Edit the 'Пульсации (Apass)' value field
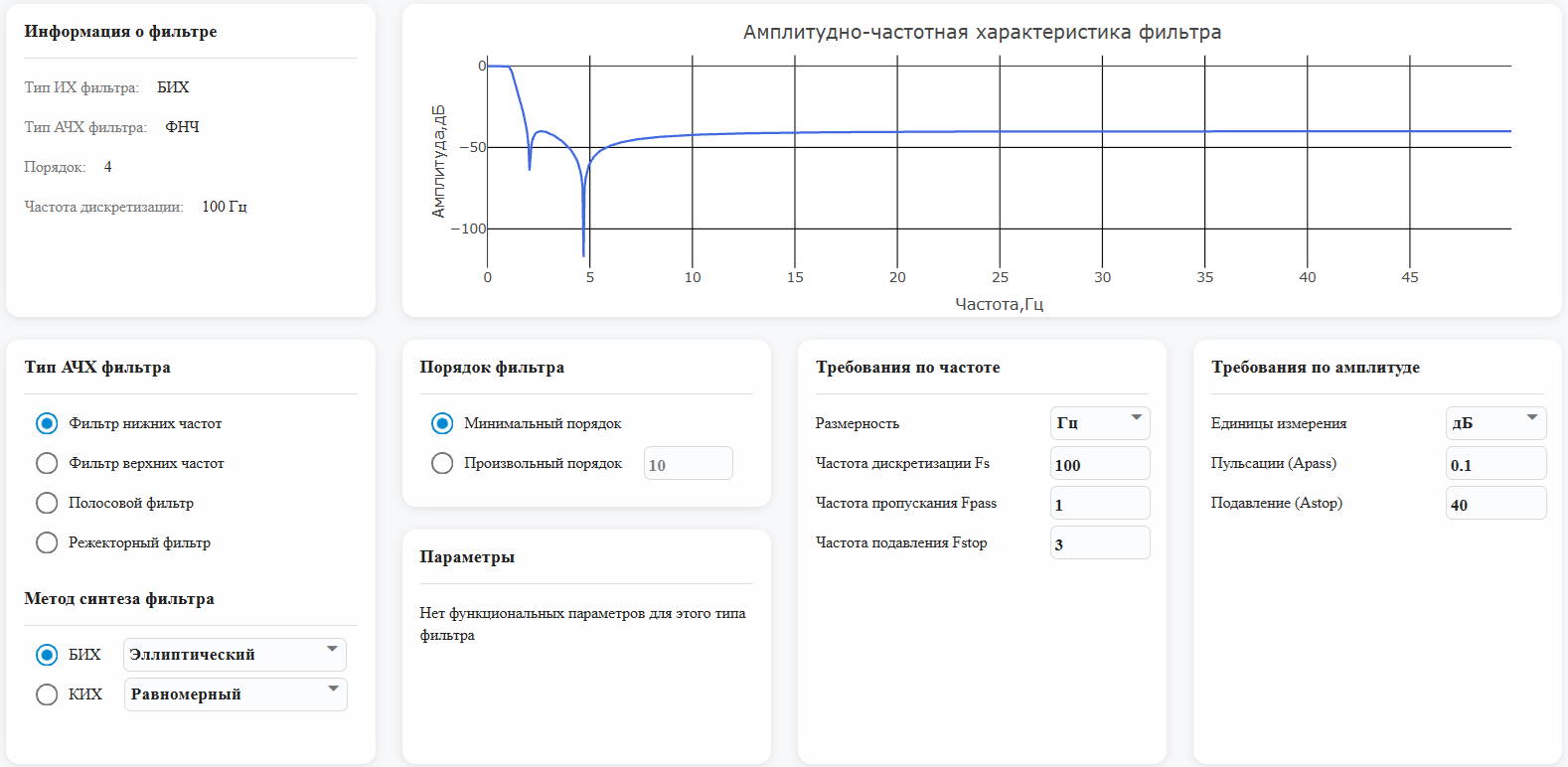The width and height of the screenshot is (1568, 767). pyautogui.click(x=1494, y=464)
